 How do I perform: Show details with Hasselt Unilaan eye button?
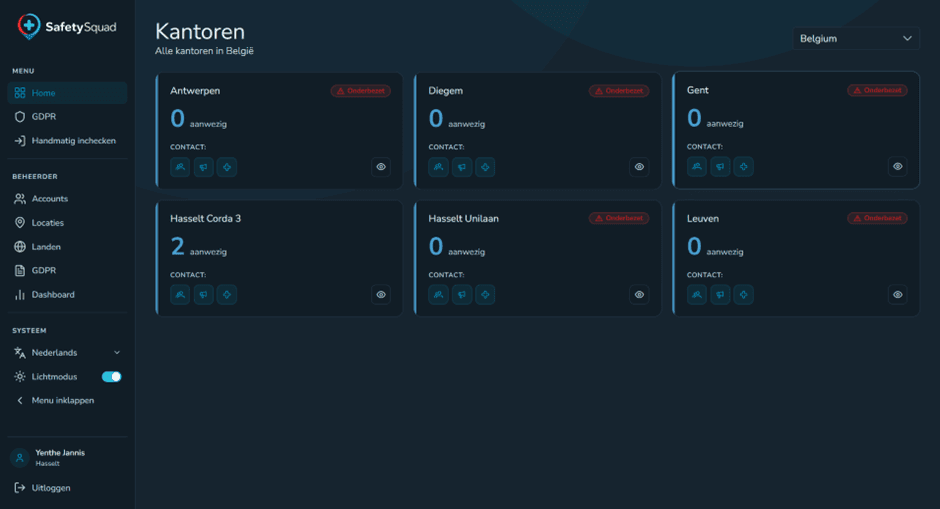click(x=639, y=295)
